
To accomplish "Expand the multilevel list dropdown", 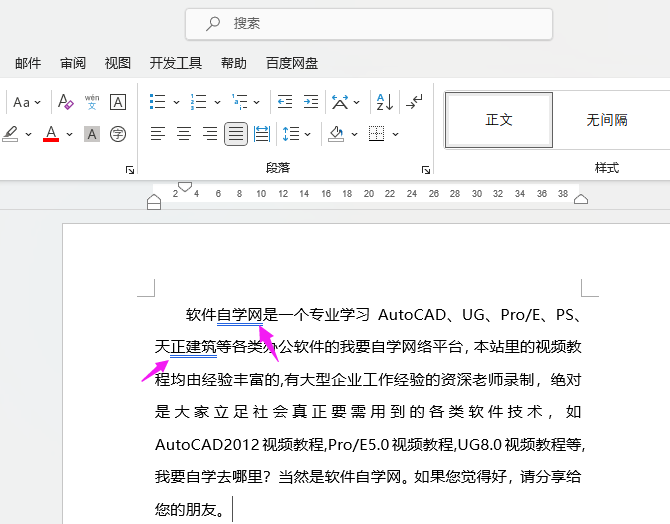I will [x=256, y=103].
